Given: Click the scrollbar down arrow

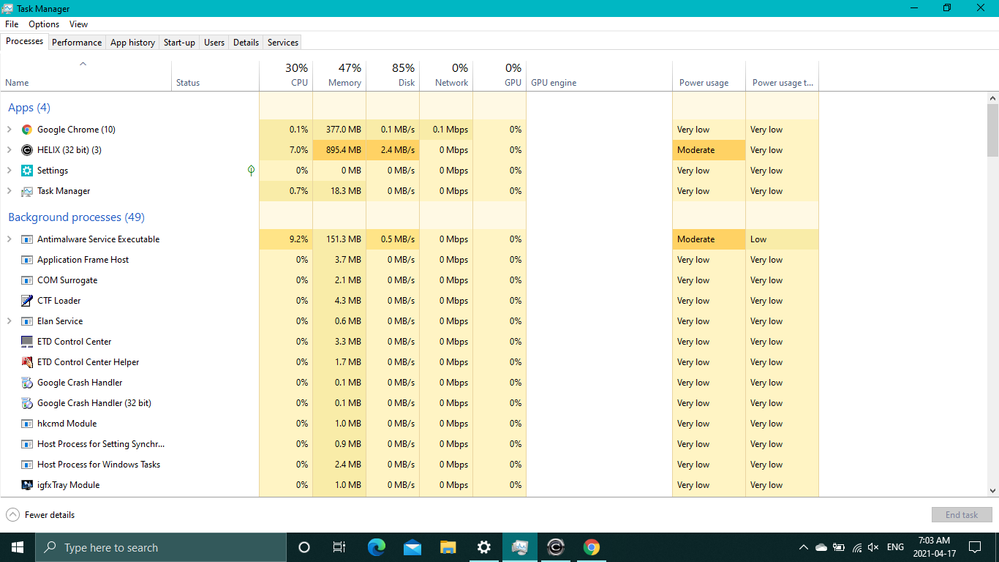Looking at the screenshot, I should coord(993,491).
